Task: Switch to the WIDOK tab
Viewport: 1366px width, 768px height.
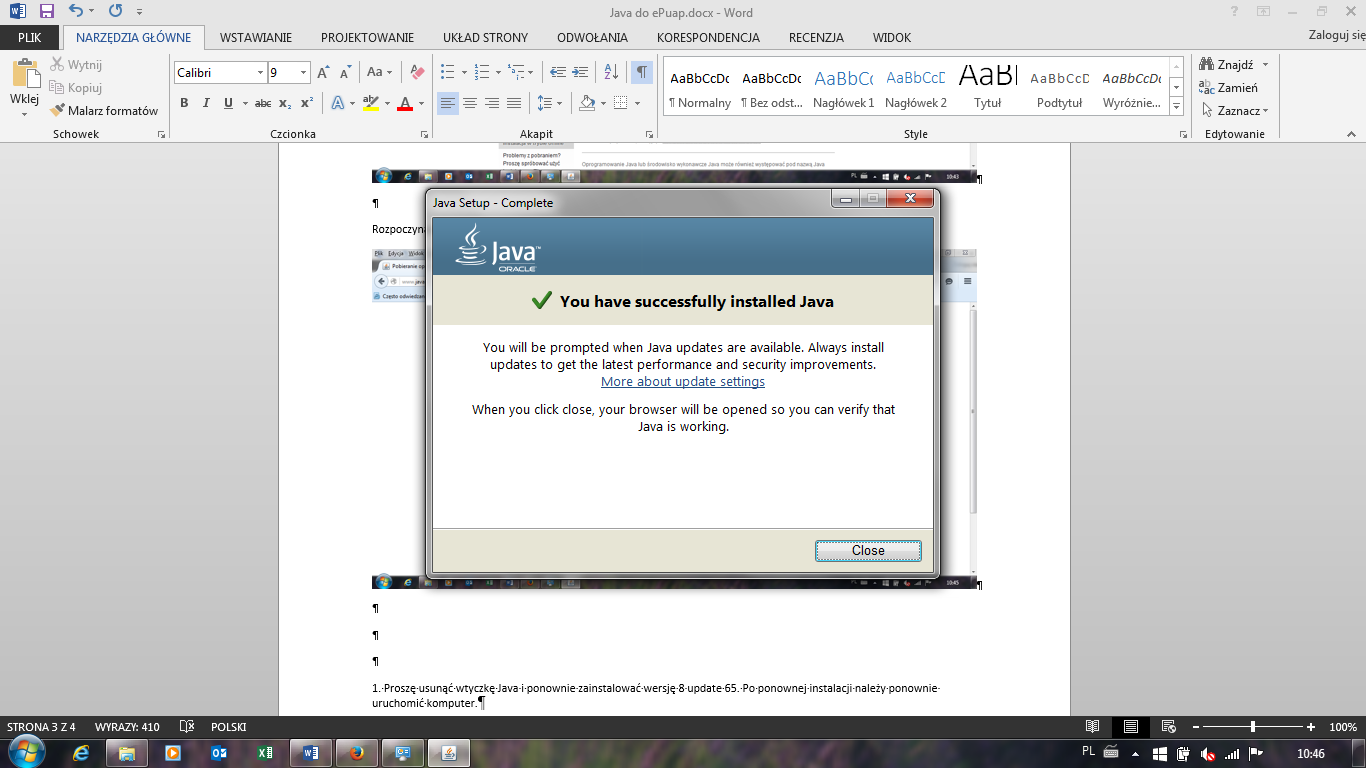Action: (892, 38)
